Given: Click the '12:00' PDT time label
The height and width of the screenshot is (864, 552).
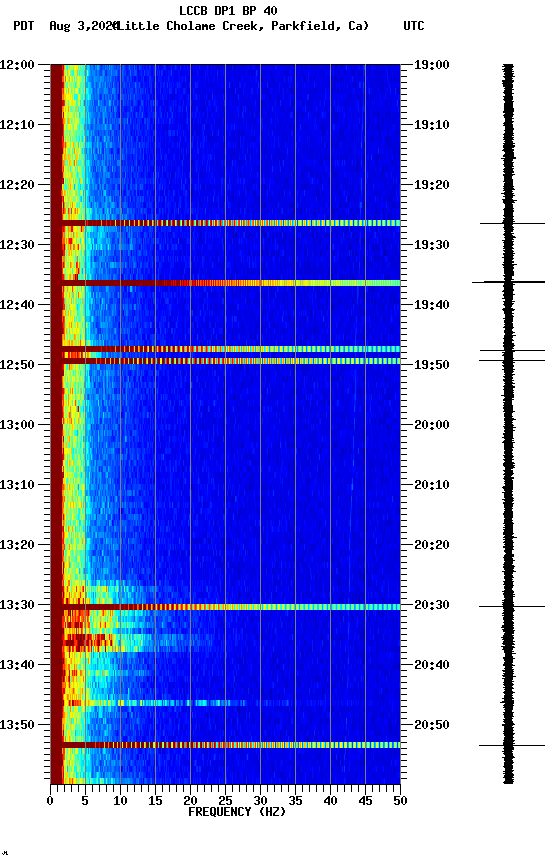Looking at the screenshot, I should pyautogui.click(x=17, y=65).
